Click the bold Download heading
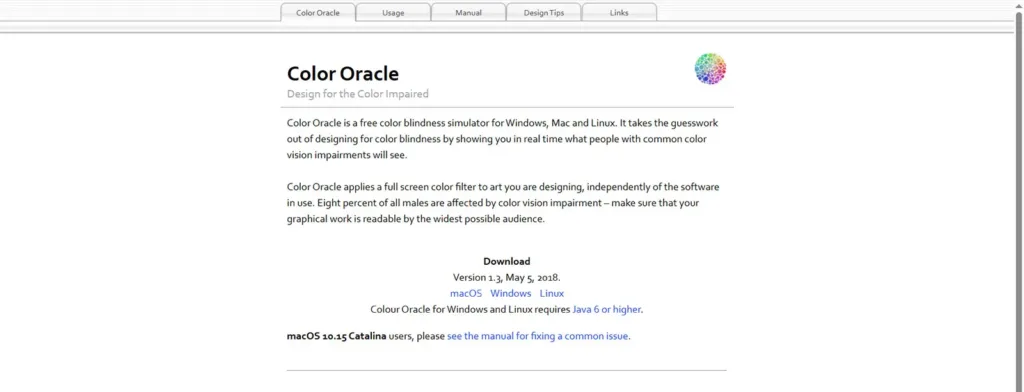 point(507,261)
